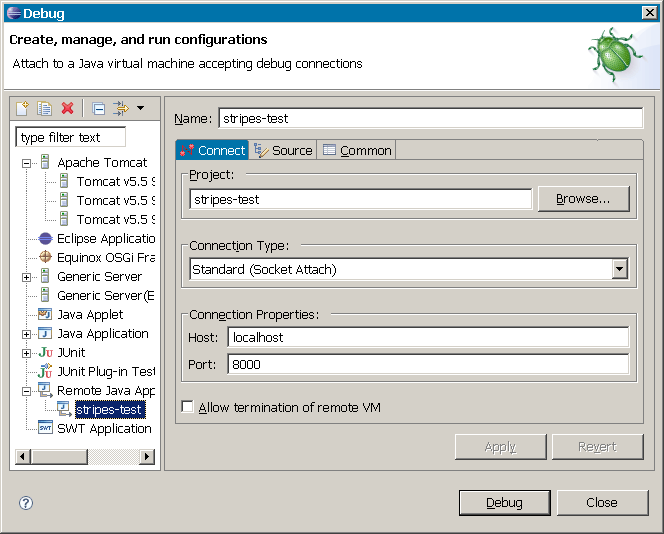Click the Source tab's icon

(x=261, y=150)
